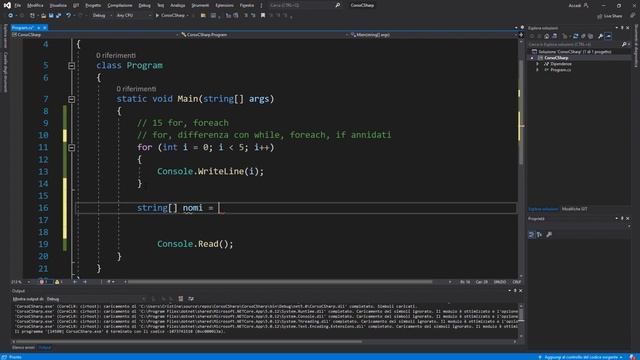
Task: Open the Strumenti menu
Action: 200,5
